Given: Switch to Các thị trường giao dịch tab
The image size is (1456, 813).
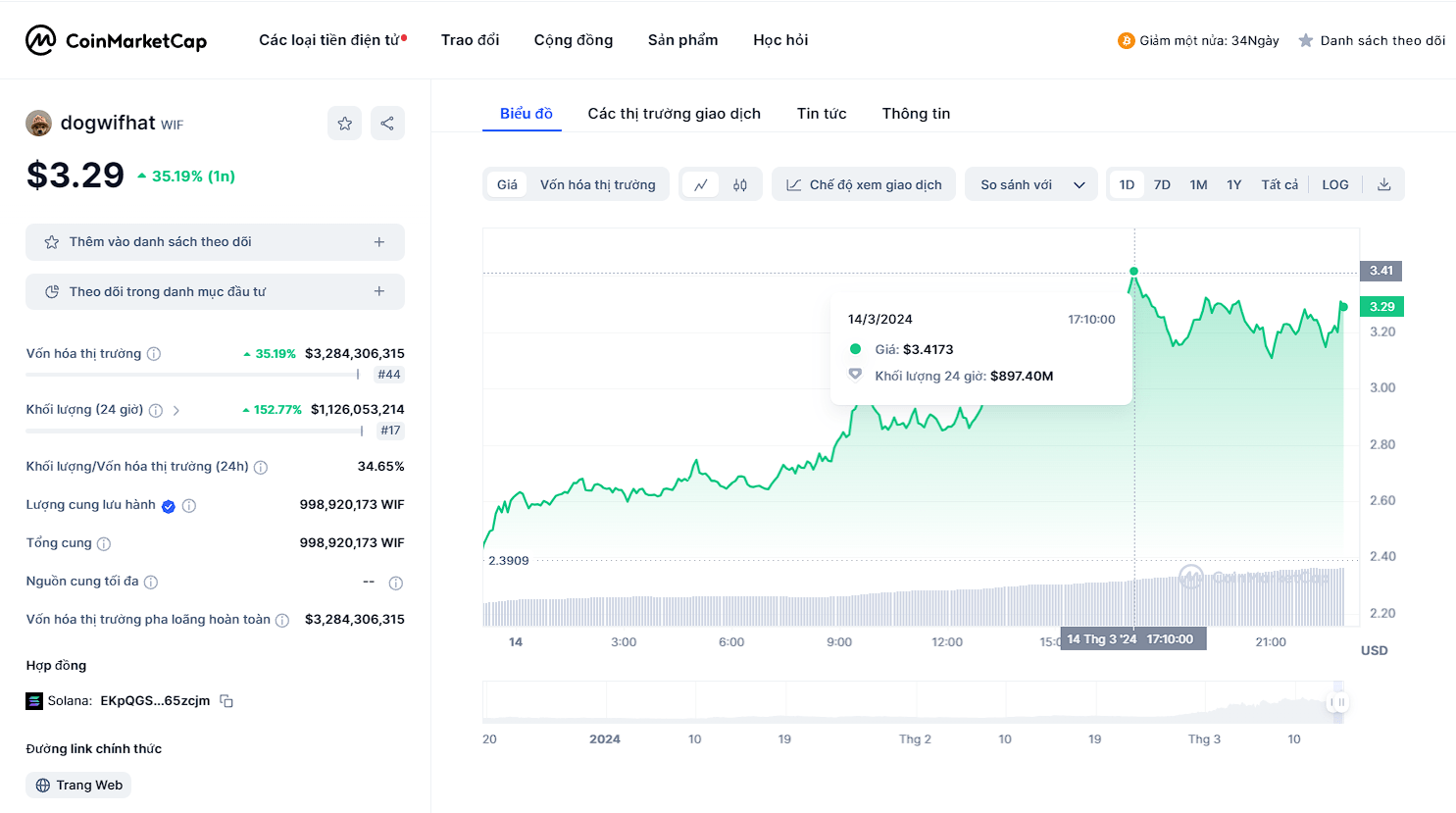Looking at the screenshot, I should click(675, 114).
